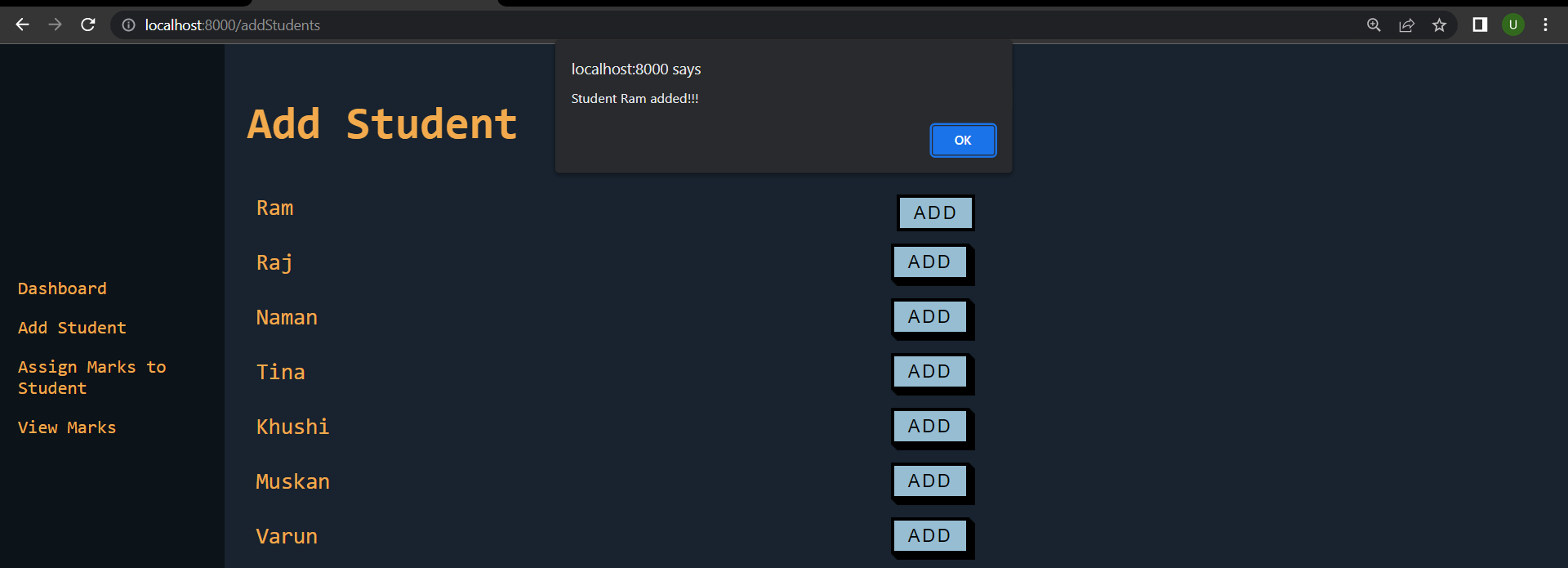The image size is (1568, 568).
Task: Add student Tina
Action: tap(932, 373)
